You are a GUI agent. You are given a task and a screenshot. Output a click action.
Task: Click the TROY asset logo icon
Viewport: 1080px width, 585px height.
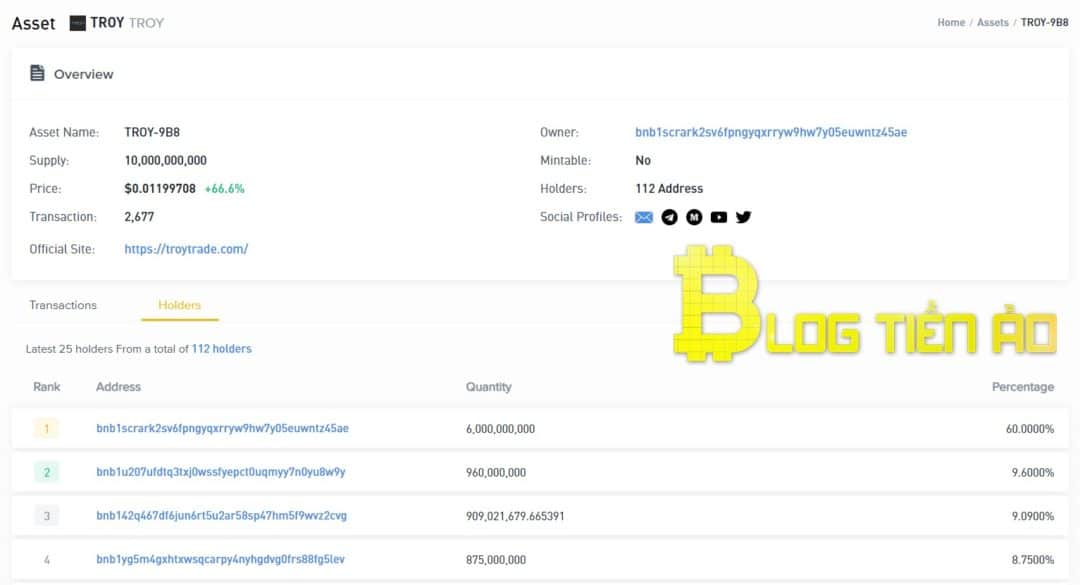pyautogui.click(x=77, y=23)
